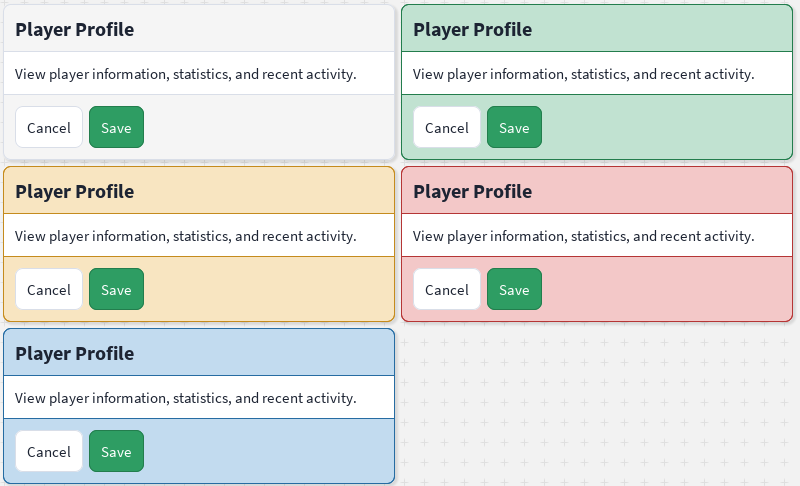The image size is (800, 486).
Task: Click Cancel in the blue Player Profile card
Action: [49, 451]
